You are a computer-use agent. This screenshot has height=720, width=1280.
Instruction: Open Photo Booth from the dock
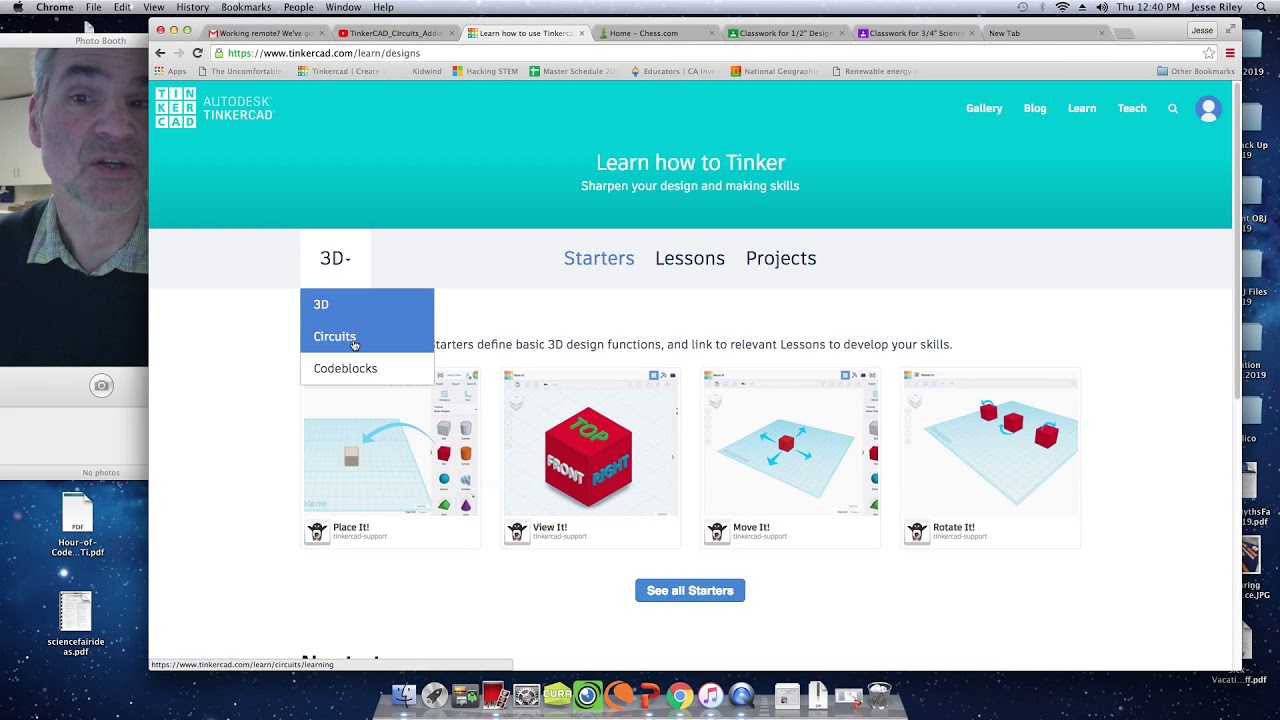point(495,695)
